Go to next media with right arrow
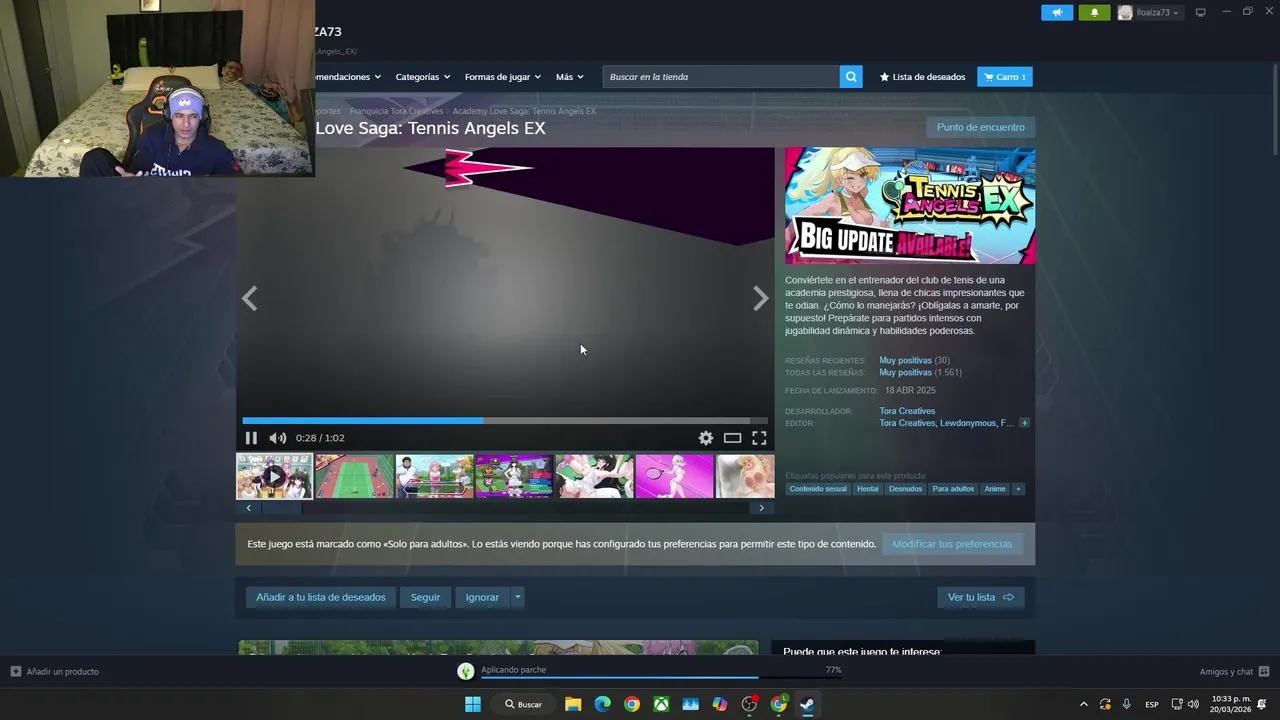Image resolution: width=1280 pixels, height=720 pixels. tap(761, 298)
